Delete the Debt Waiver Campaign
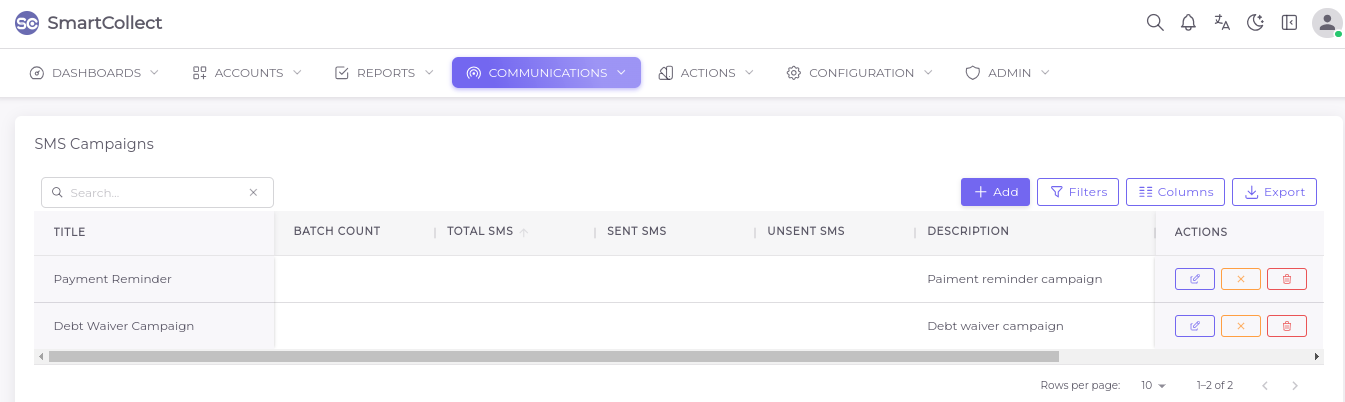 coord(1287,326)
